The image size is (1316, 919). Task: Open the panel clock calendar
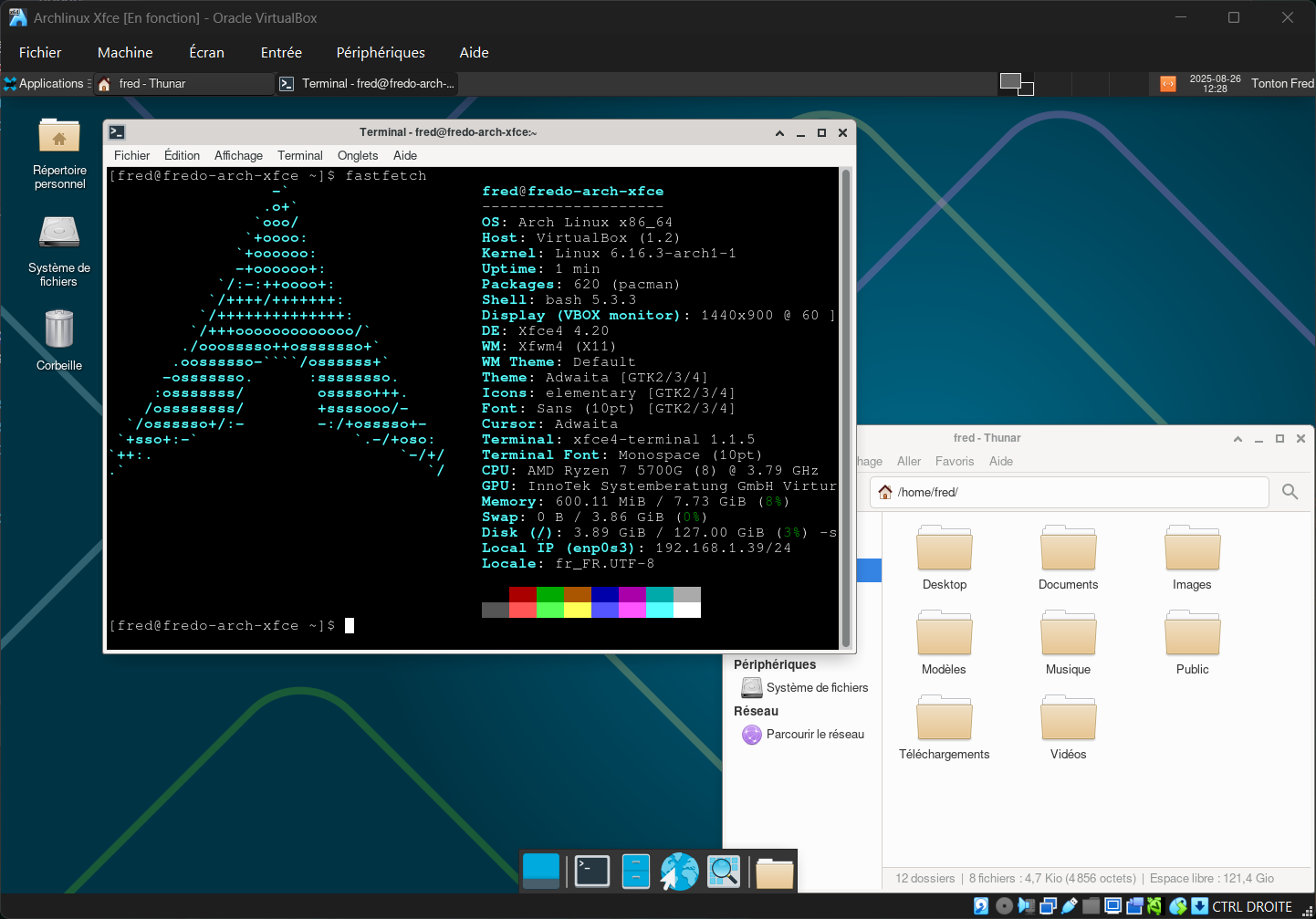coord(1215,84)
